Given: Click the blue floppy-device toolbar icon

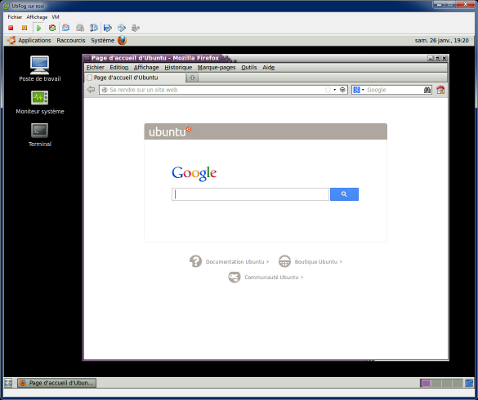Looking at the screenshot, I should coord(108,28).
